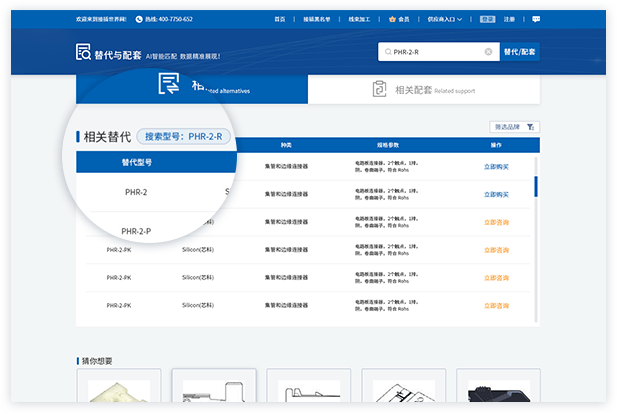The image size is (617, 414).
Task: Click the crown icon beside 会员
Action: [x=392, y=19]
